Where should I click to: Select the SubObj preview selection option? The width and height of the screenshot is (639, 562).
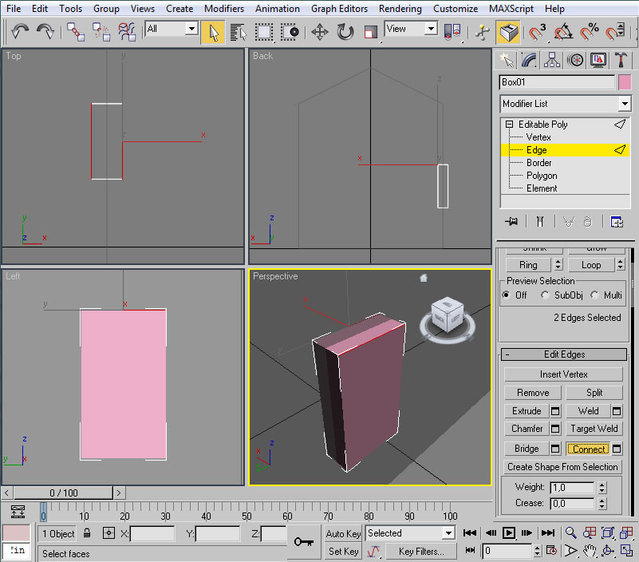click(x=546, y=295)
